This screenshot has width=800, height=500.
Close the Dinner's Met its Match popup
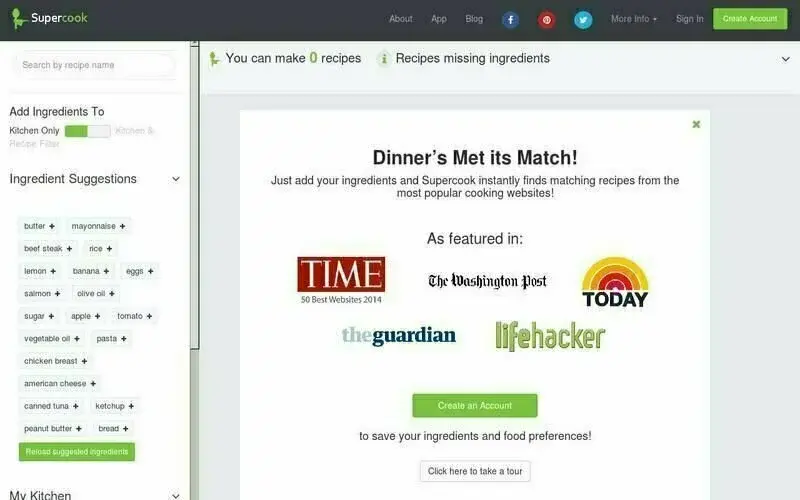click(x=696, y=124)
